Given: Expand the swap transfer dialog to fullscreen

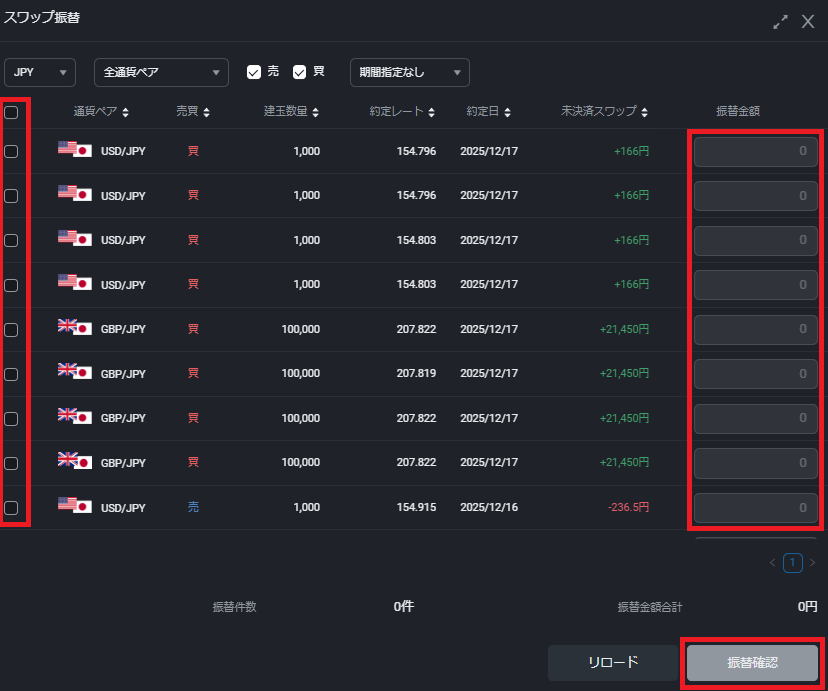Looking at the screenshot, I should [x=781, y=21].
